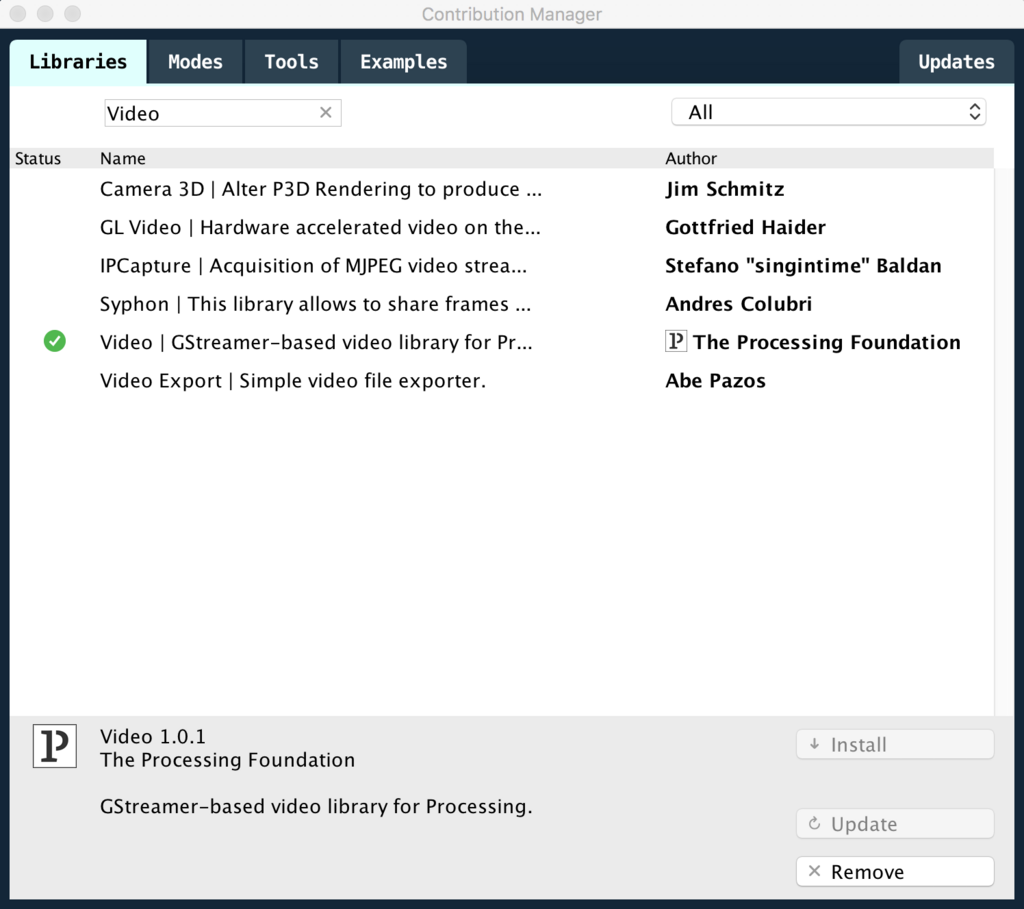
Task: Sort by the Author column header
Action: point(691,159)
